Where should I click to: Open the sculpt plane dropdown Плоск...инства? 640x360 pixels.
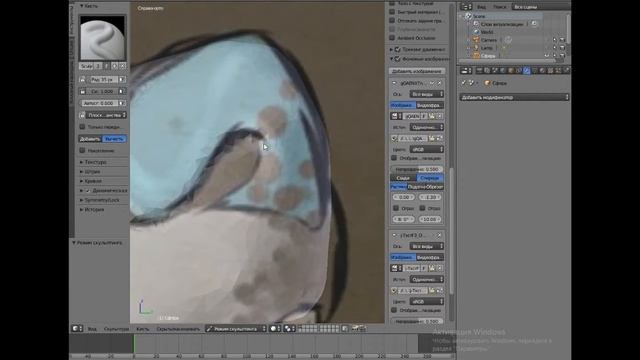coord(107,115)
